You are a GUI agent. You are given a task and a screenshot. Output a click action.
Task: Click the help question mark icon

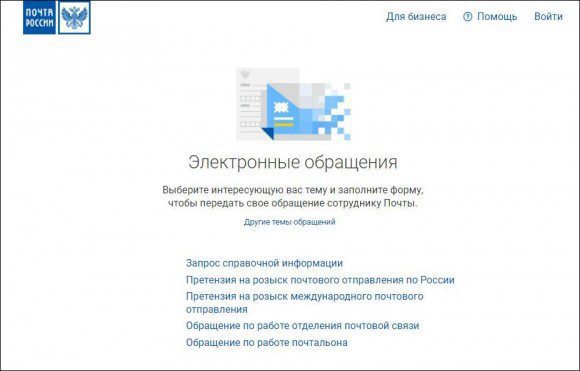(468, 17)
